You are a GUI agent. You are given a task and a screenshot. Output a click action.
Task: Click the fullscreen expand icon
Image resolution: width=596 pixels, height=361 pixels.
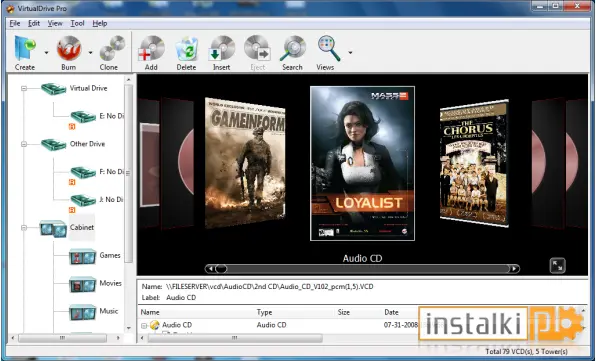click(558, 266)
